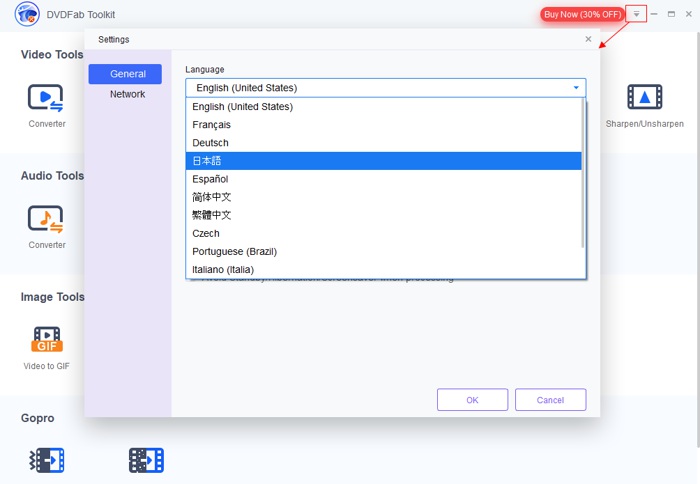Click the Buy Now (30% OFF) button
Screen dimensions: 700x484
[x=582, y=14]
